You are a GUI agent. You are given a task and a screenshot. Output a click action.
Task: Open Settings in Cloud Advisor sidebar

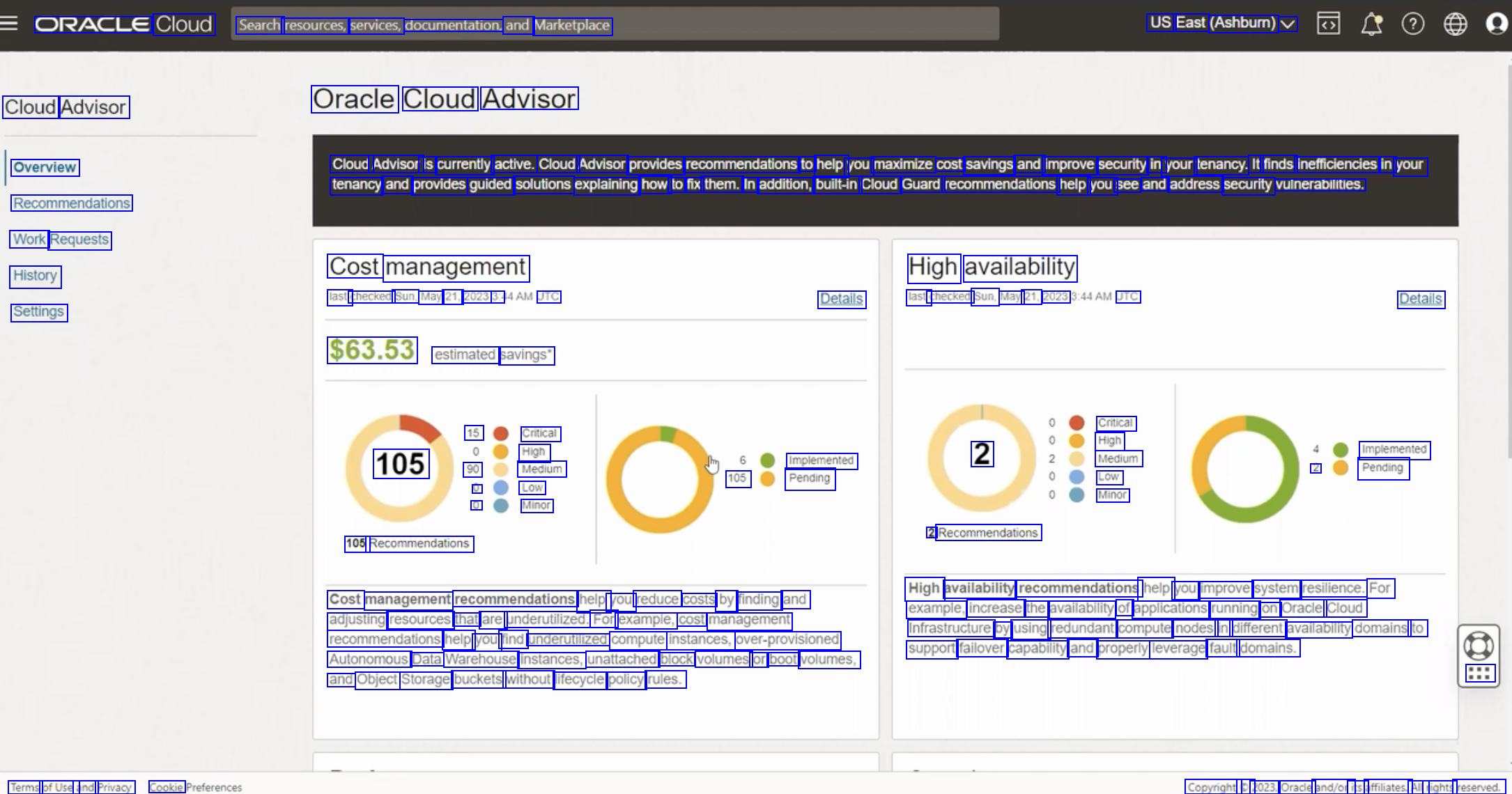point(39,312)
